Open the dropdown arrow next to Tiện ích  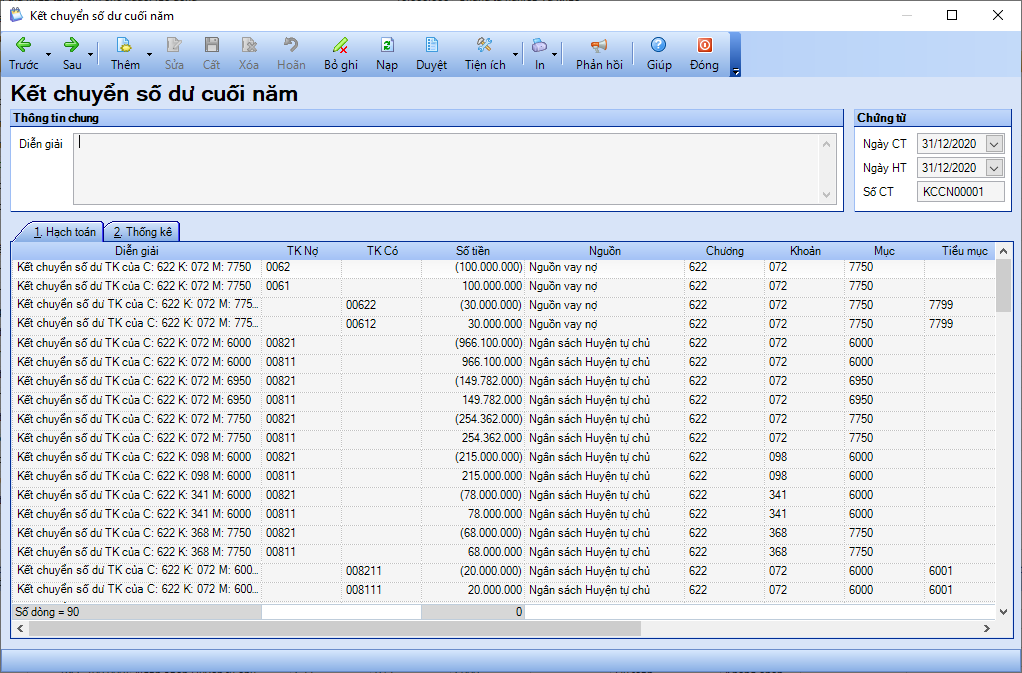516,54
